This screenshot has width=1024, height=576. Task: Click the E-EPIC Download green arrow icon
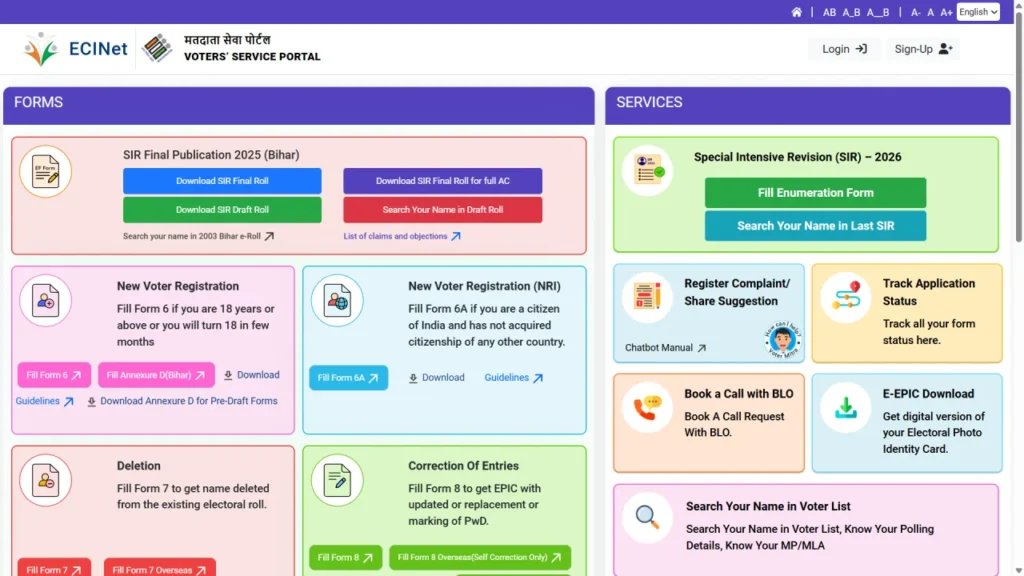click(x=845, y=406)
